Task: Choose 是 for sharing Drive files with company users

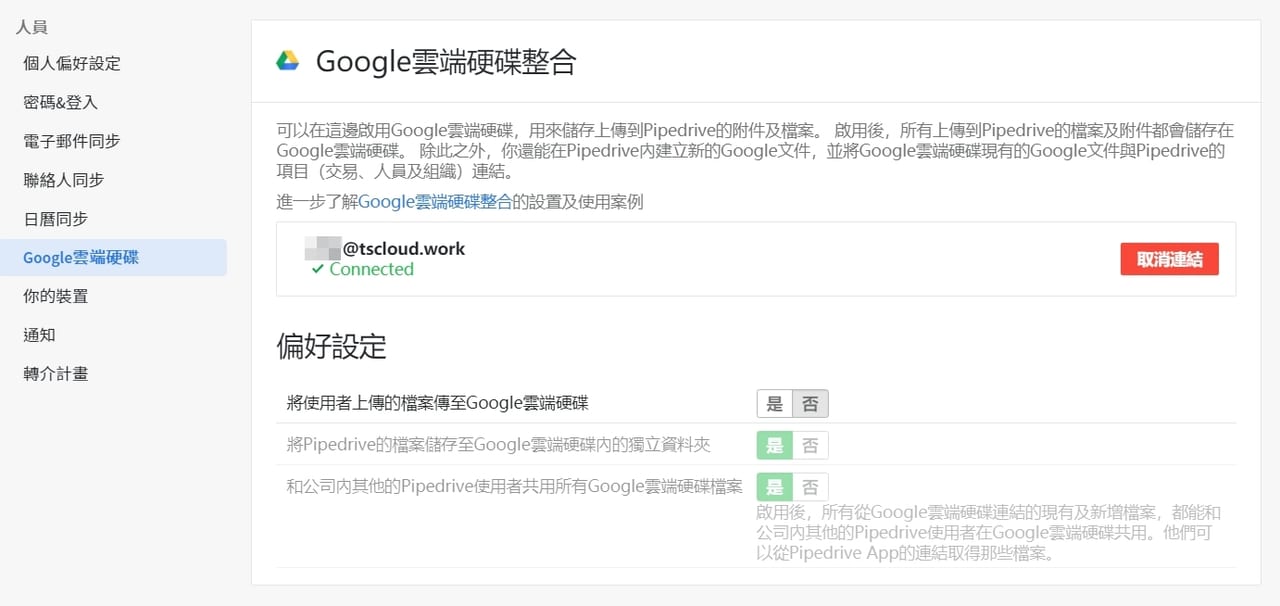Action: pos(775,487)
